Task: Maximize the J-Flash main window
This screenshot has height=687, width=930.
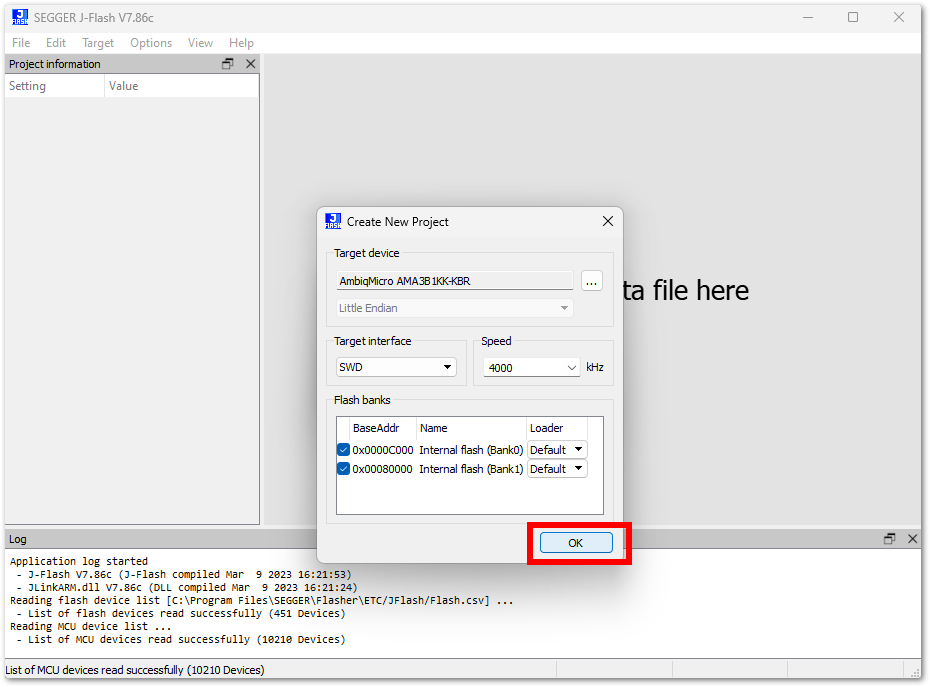Action: click(x=853, y=17)
